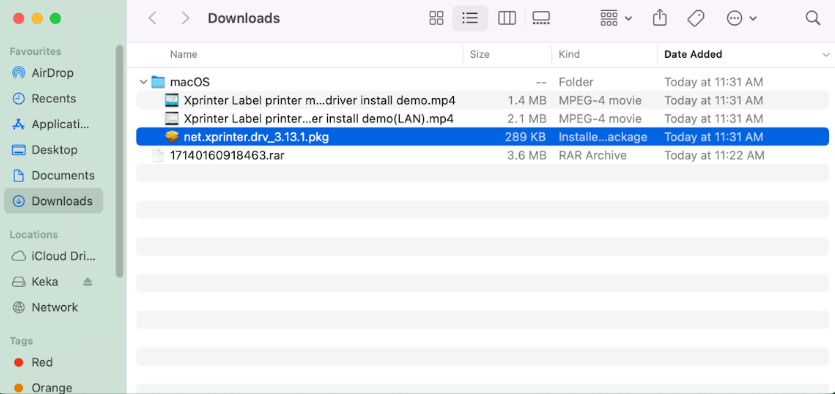Click the Installe...ackage kind cell
The height and width of the screenshot is (394, 835).
pos(603,137)
